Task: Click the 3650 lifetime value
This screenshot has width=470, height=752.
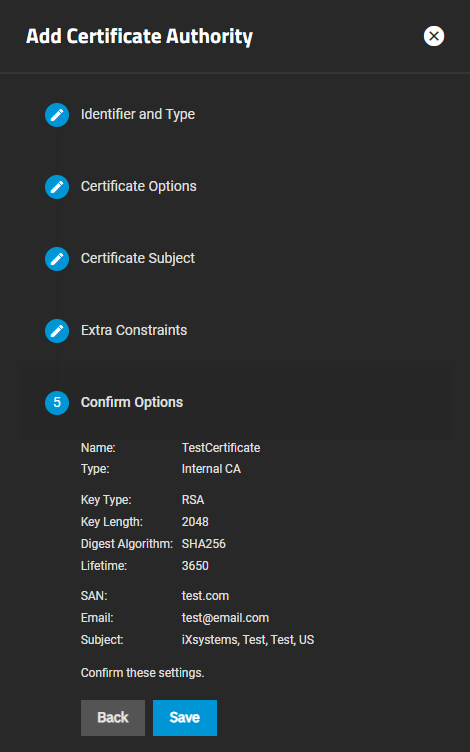Action: [x=195, y=566]
